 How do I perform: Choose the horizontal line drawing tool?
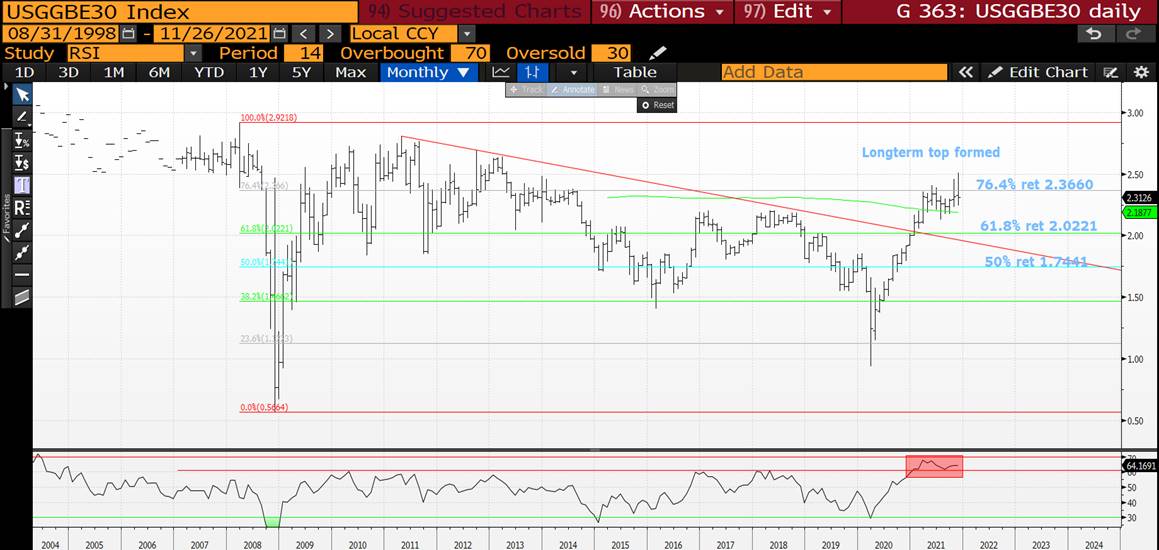22,274
